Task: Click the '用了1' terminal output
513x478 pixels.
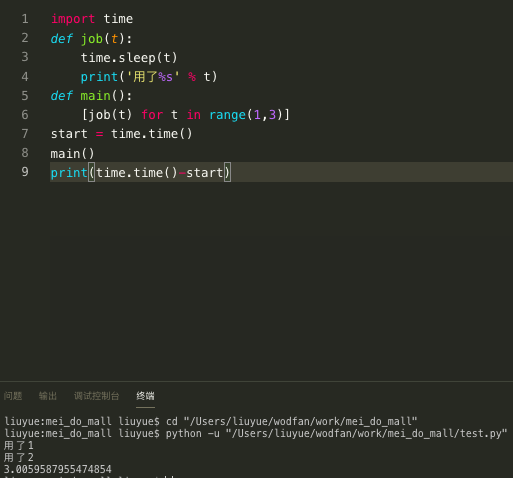Action: tap(19, 445)
